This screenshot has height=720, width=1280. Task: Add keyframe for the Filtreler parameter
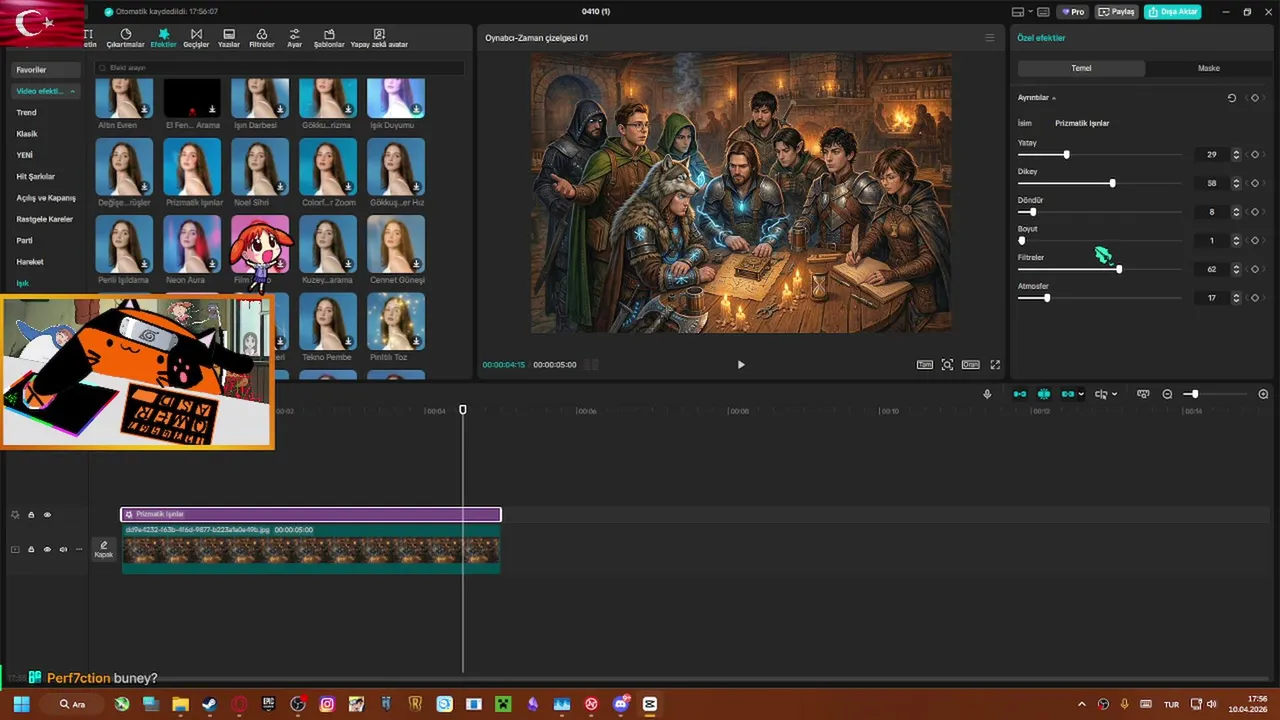[1255, 269]
